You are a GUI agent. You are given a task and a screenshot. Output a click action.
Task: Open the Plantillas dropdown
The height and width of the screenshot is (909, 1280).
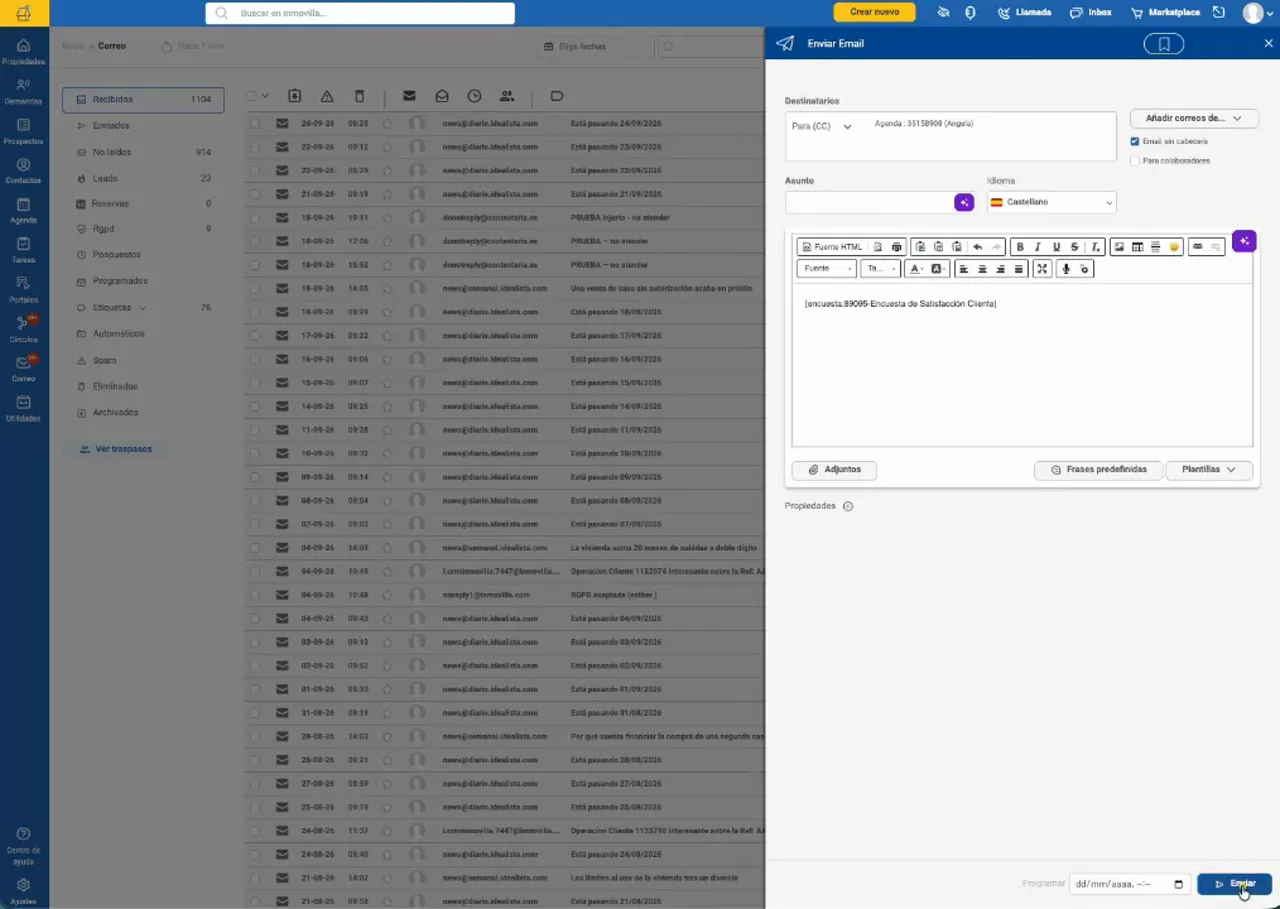coord(1209,470)
